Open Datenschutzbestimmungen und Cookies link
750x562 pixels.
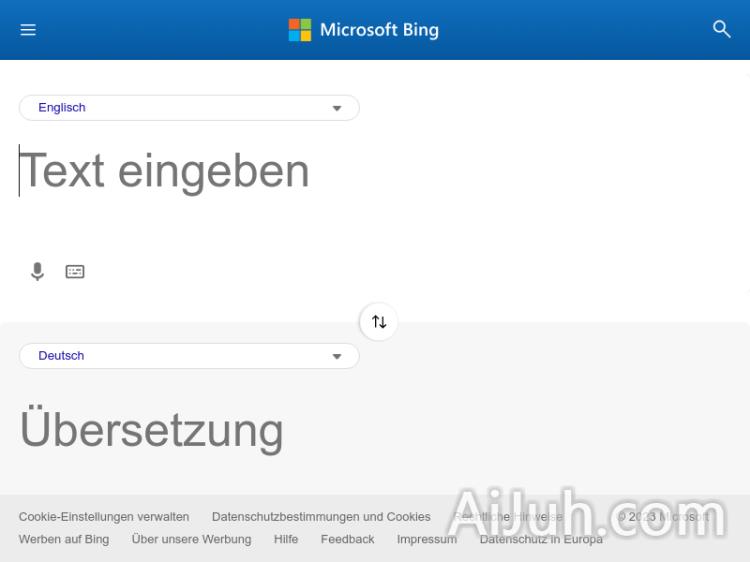coord(321,517)
